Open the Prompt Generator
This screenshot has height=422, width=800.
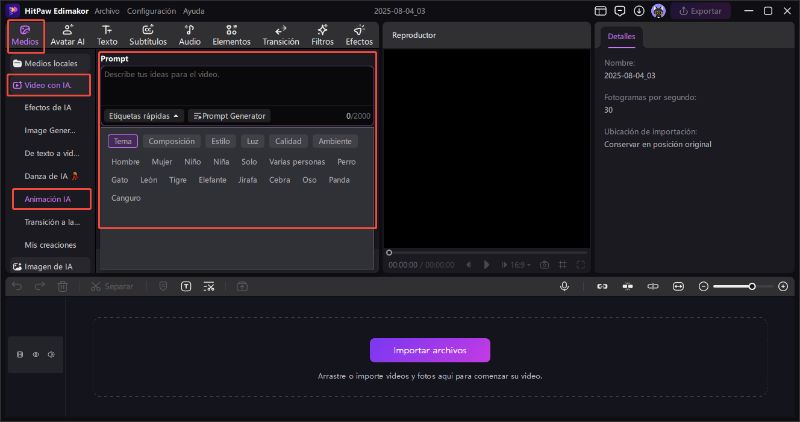coord(230,116)
